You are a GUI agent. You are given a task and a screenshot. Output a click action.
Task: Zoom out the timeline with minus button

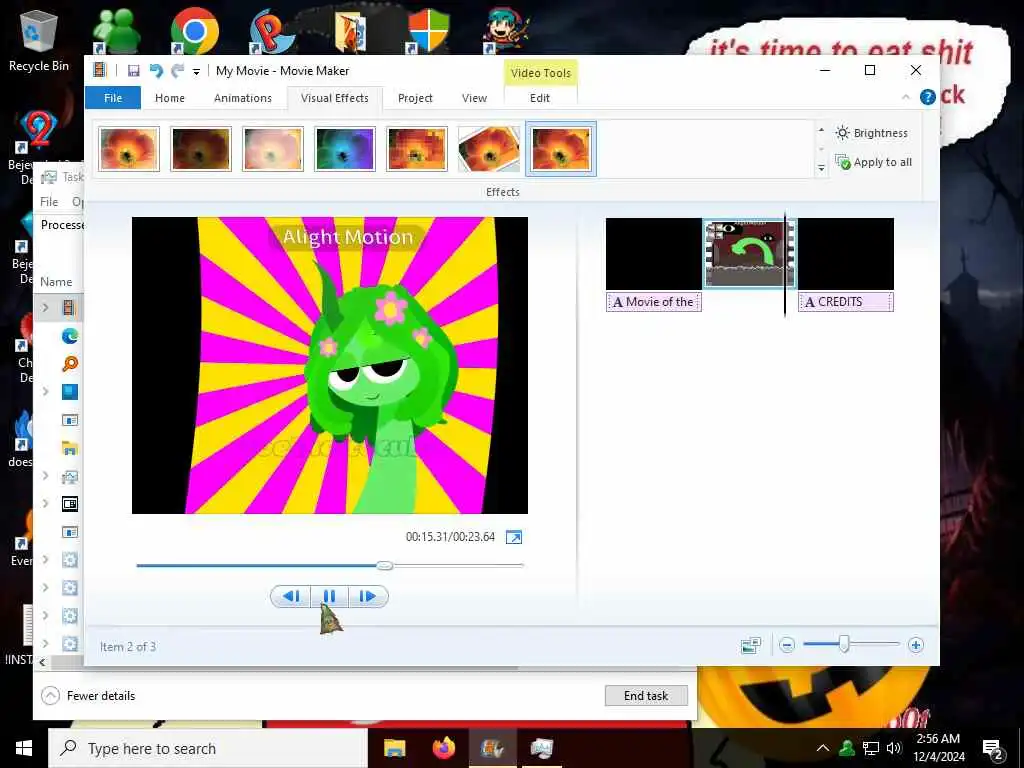787,645
